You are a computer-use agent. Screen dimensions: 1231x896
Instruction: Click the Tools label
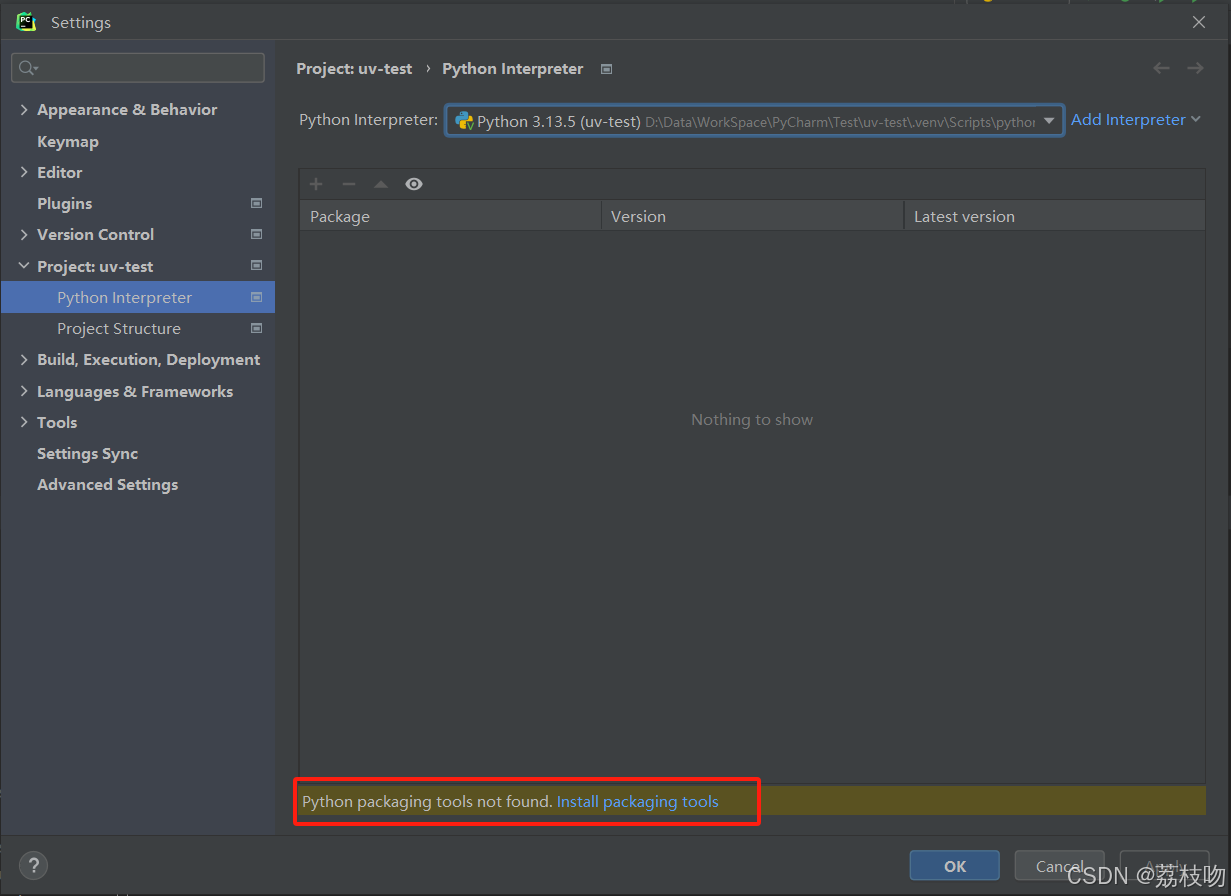tap(57, 422)
